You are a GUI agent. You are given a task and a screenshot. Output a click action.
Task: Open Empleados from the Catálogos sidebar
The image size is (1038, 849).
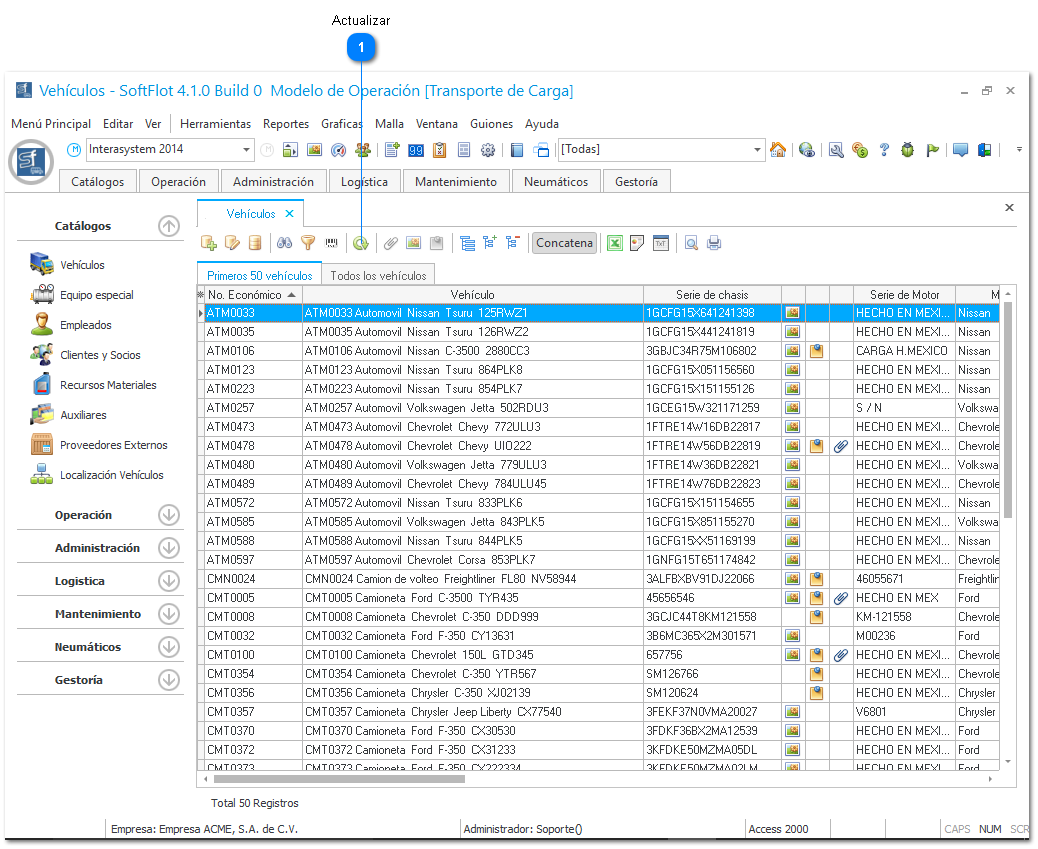pos(86,325)
